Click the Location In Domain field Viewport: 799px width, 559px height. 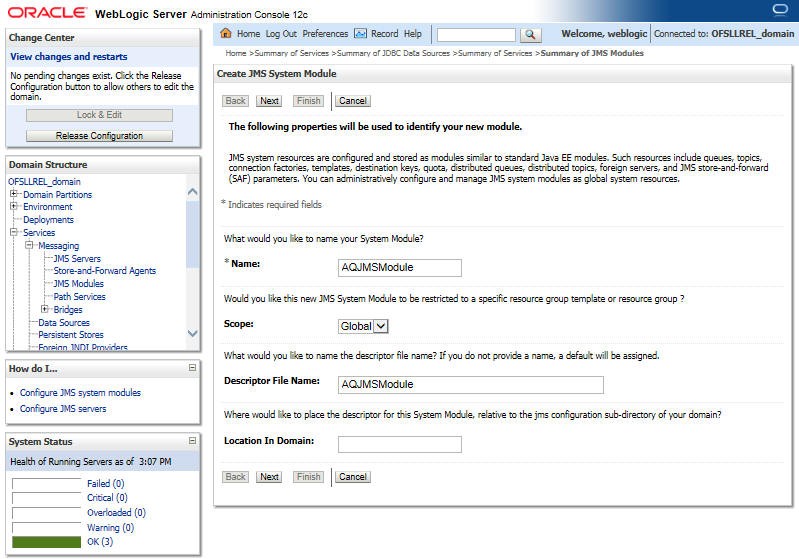tap(400, 444)
